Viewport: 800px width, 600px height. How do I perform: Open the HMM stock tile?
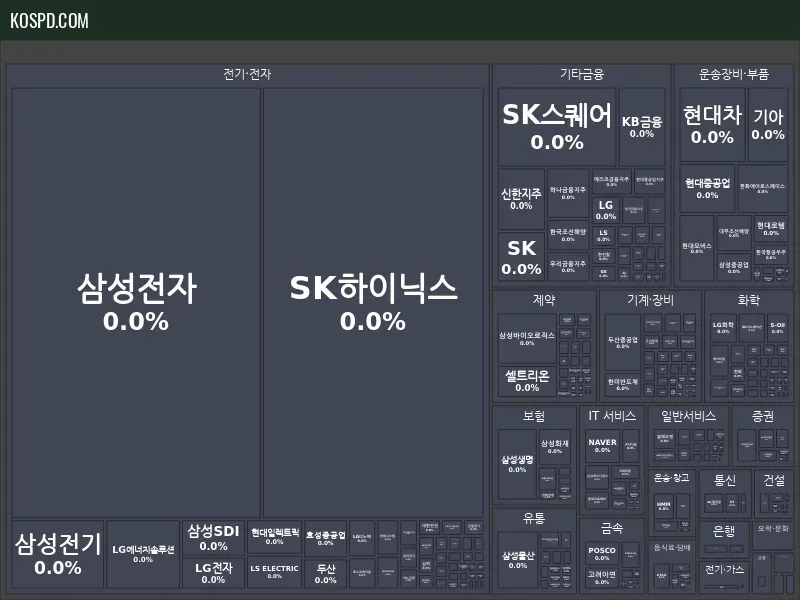[664, 506]
